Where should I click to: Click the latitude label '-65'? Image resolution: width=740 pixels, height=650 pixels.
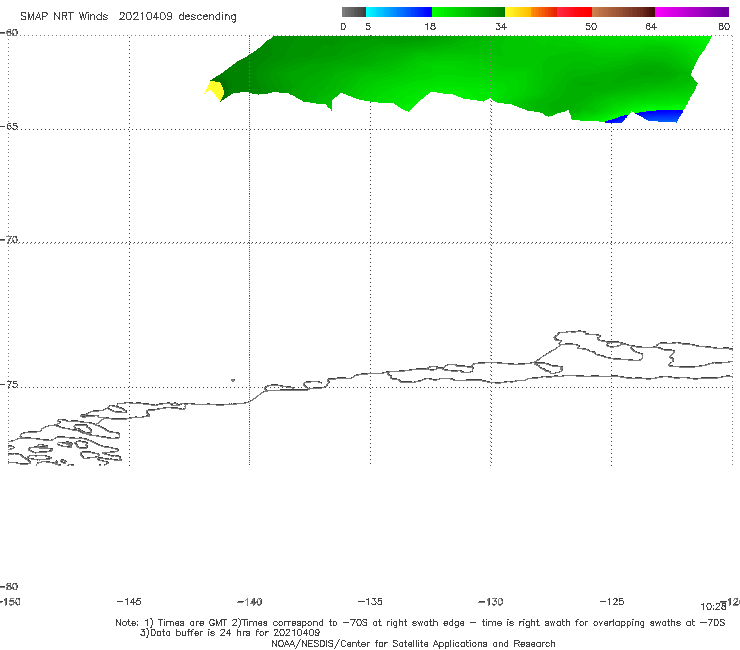click(9, 127)
